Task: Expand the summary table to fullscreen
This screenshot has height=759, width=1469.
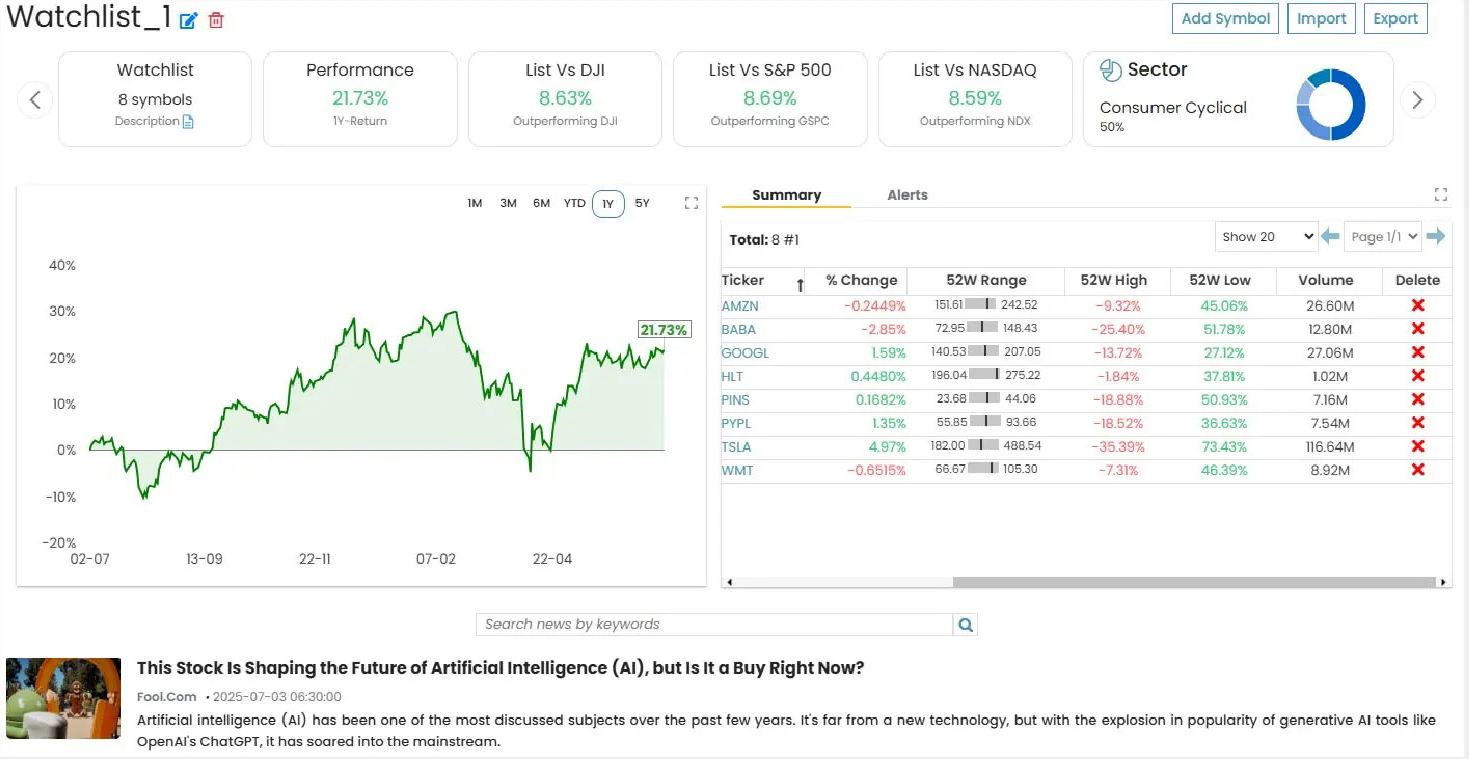Action: (1441, 194)
